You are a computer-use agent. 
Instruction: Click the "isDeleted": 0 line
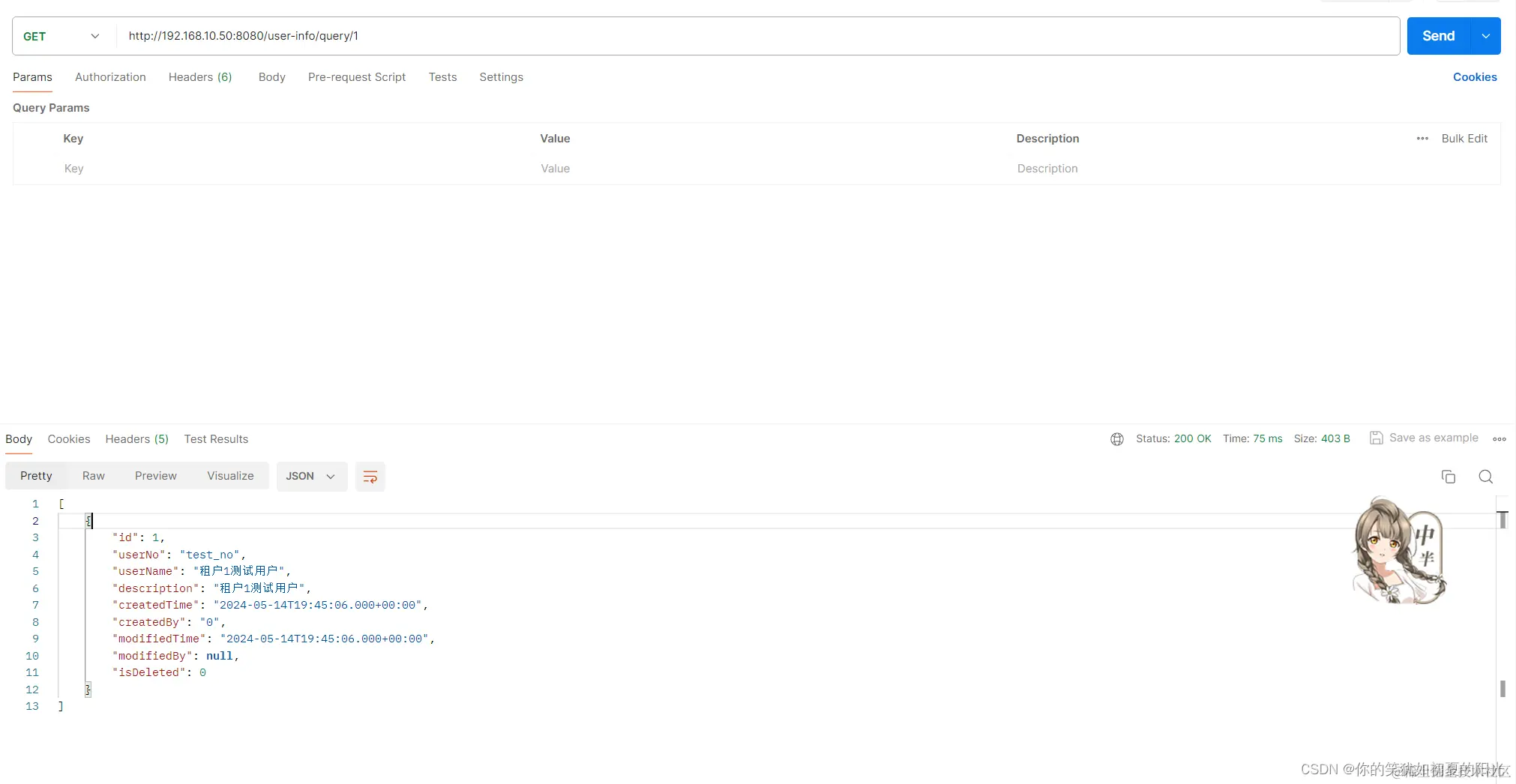(x=159, y=672)
